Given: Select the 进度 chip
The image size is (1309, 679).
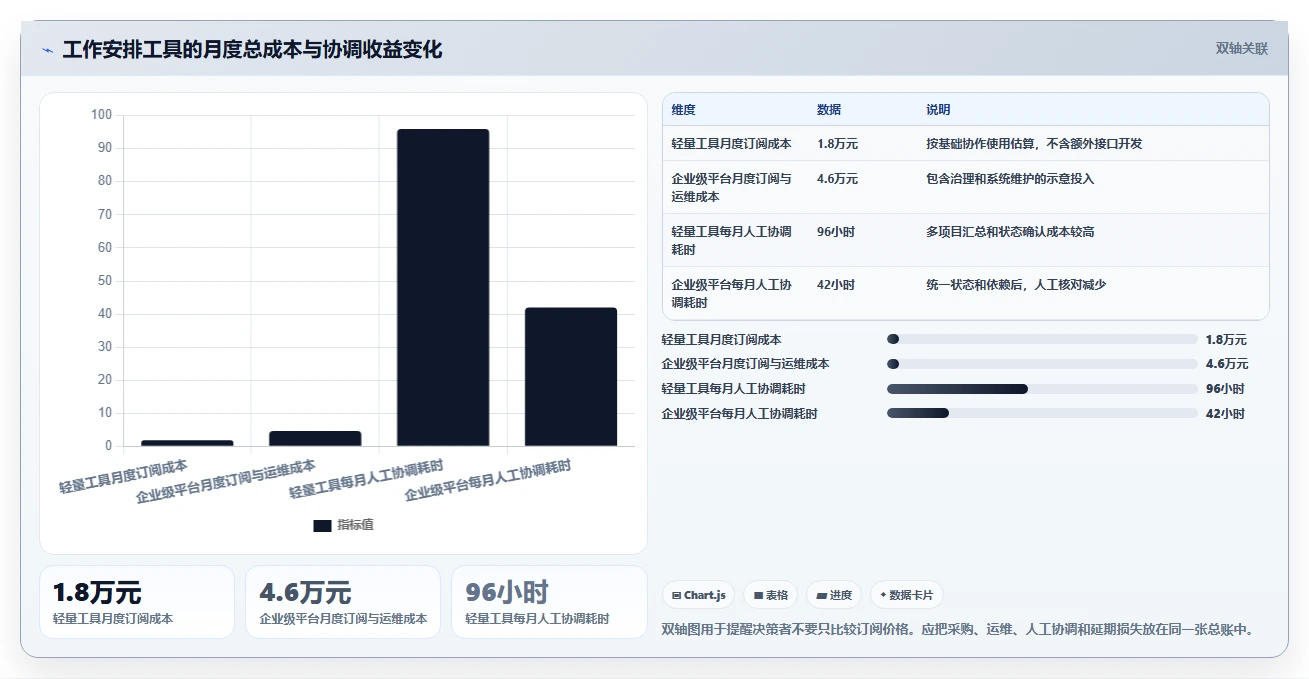Looking at the screenshot, I should point(834,595).
